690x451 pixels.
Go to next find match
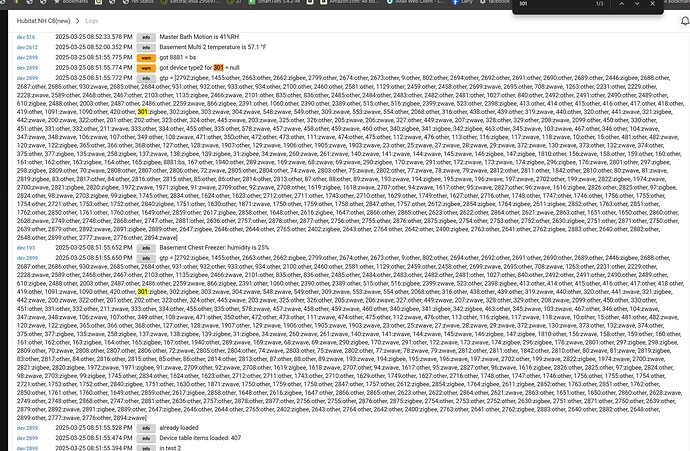pos(637,4)
